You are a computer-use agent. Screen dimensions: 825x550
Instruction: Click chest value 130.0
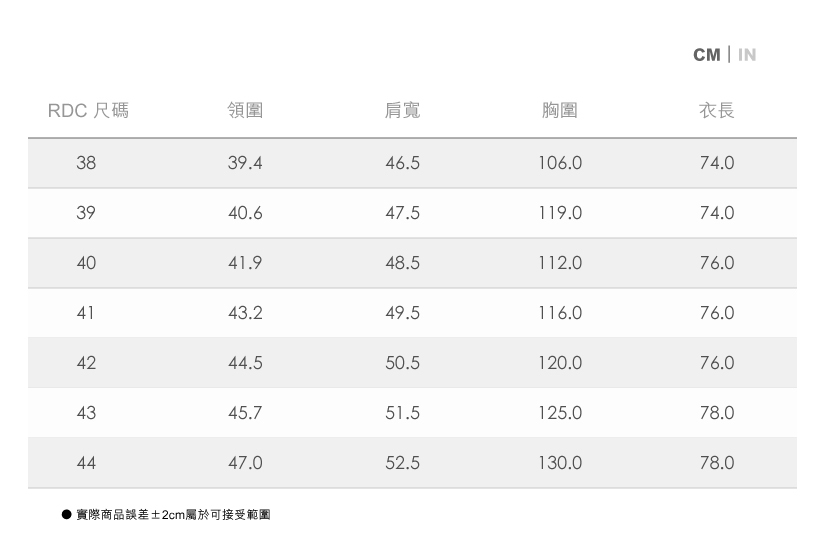(x=559, y=463)
